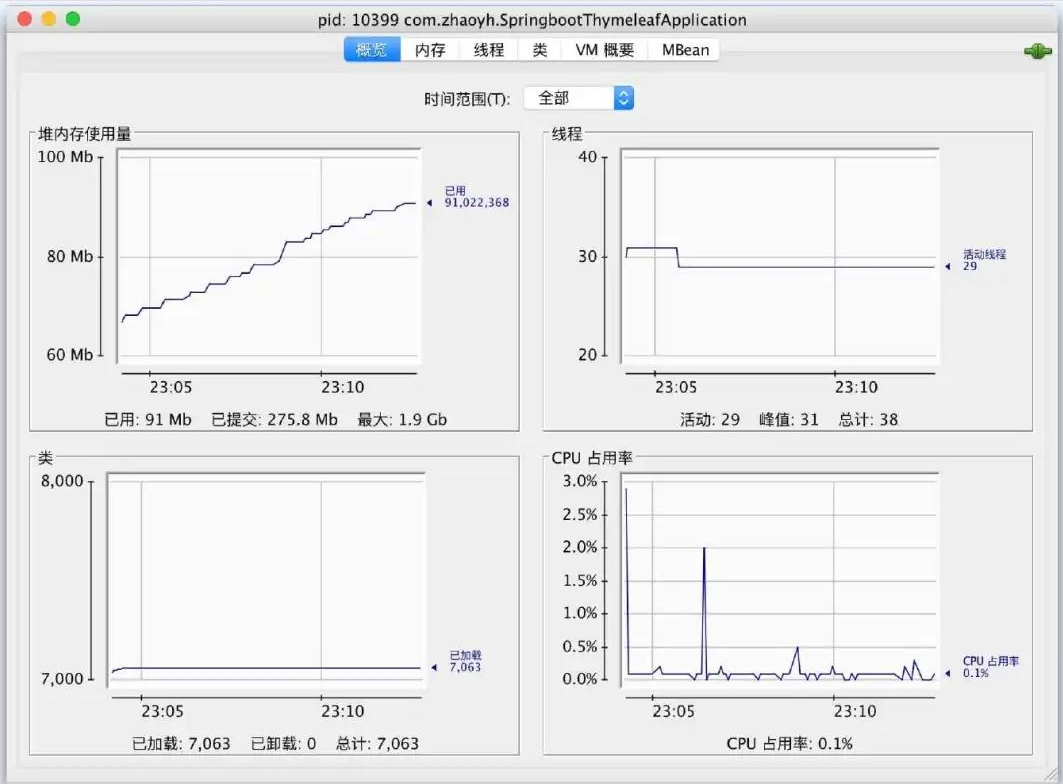Select the 概览 overview tab
This screenshot has height=784, width=1063.
tap(372, 50)
